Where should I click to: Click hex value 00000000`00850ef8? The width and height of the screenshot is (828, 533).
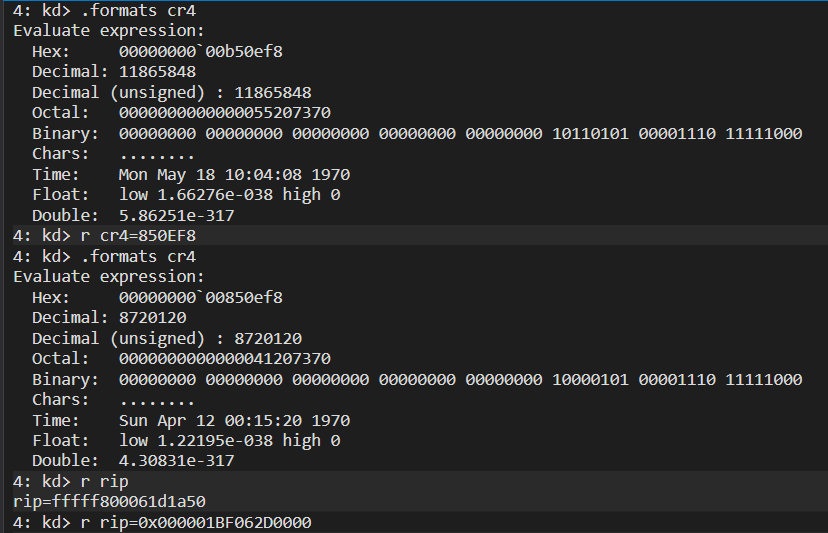pyautogui.click(x=201, y=298)
